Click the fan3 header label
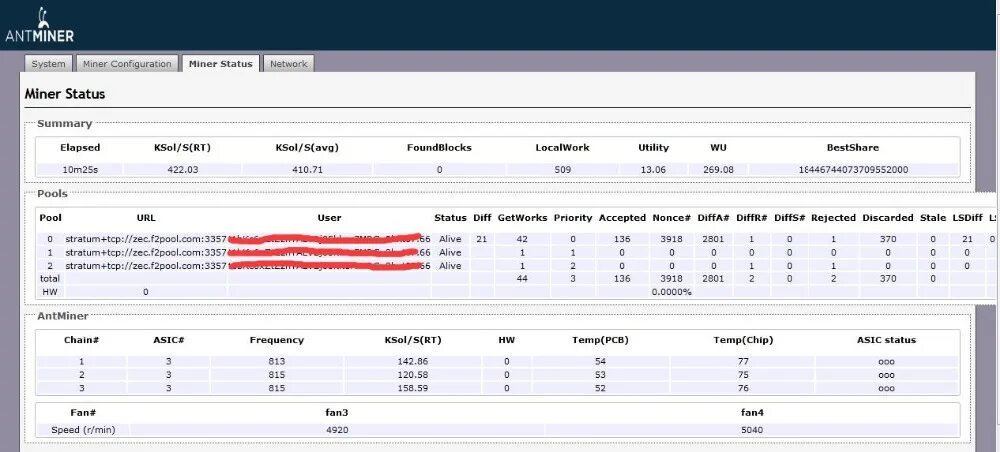1000x452 pixels. pyautogui.click(x=337, y=412)
